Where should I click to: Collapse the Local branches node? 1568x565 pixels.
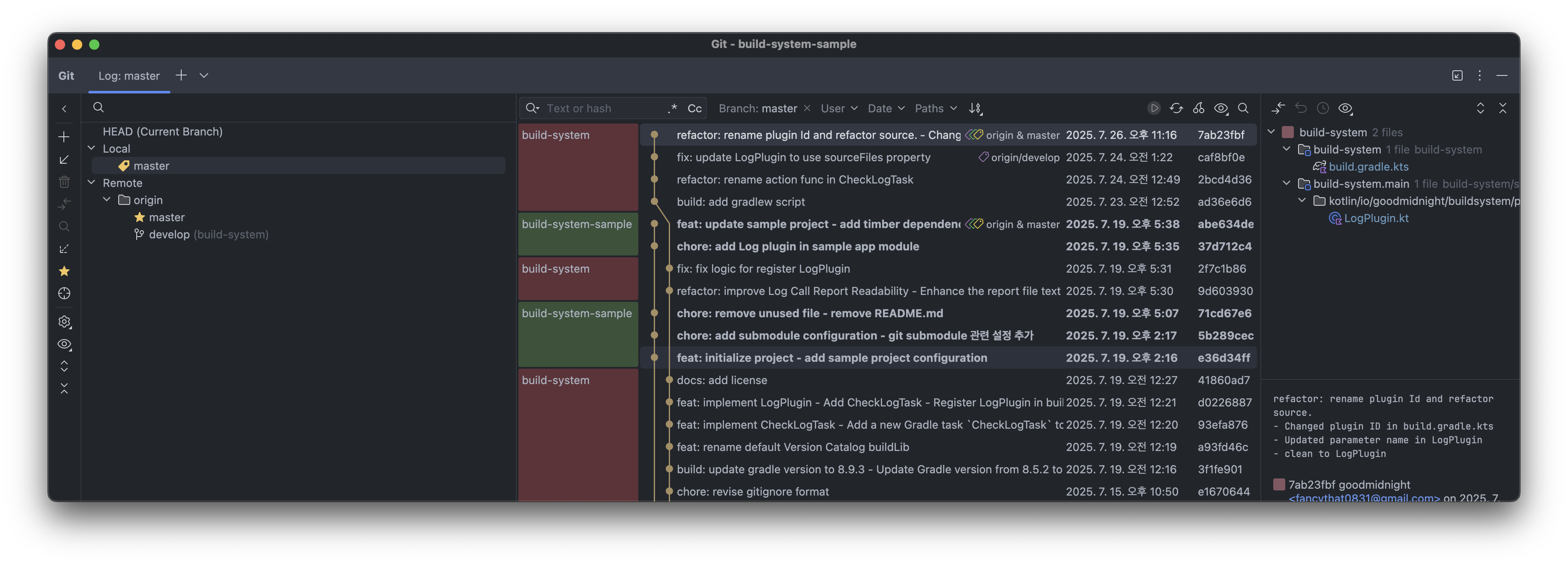point(91,148)
